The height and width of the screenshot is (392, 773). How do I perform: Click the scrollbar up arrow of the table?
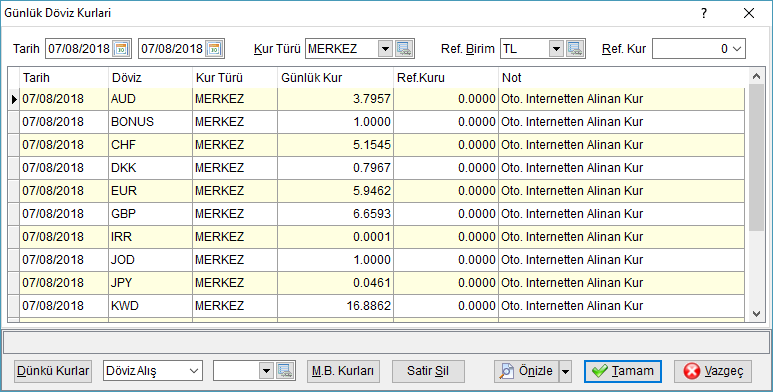756,75
